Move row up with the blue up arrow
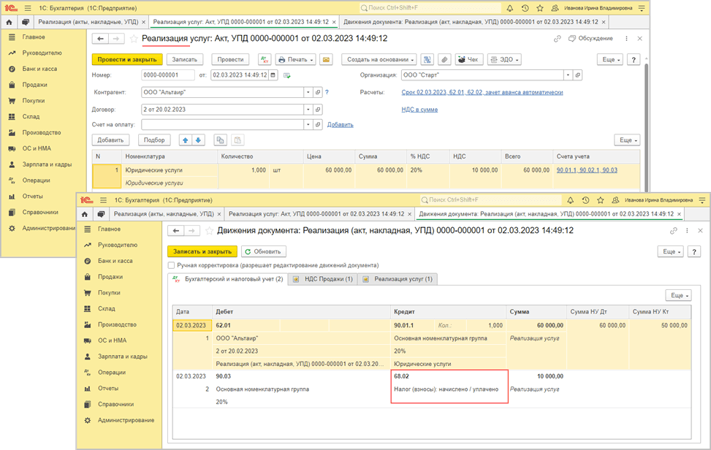The width and height of the screenshot is (711, 450). pos(185,140)
